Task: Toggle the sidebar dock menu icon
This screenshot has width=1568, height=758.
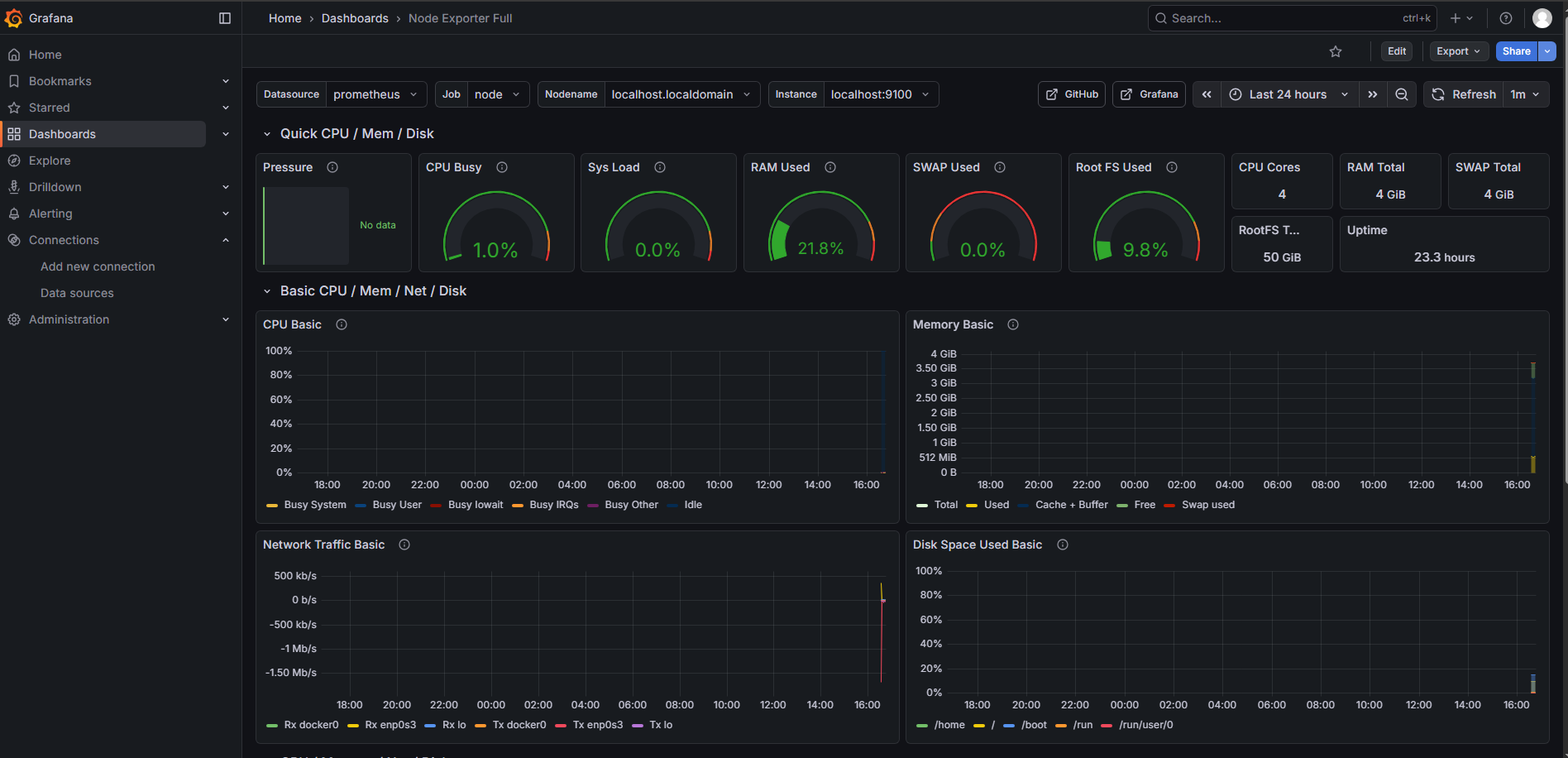Action: [x=224, y=18]
